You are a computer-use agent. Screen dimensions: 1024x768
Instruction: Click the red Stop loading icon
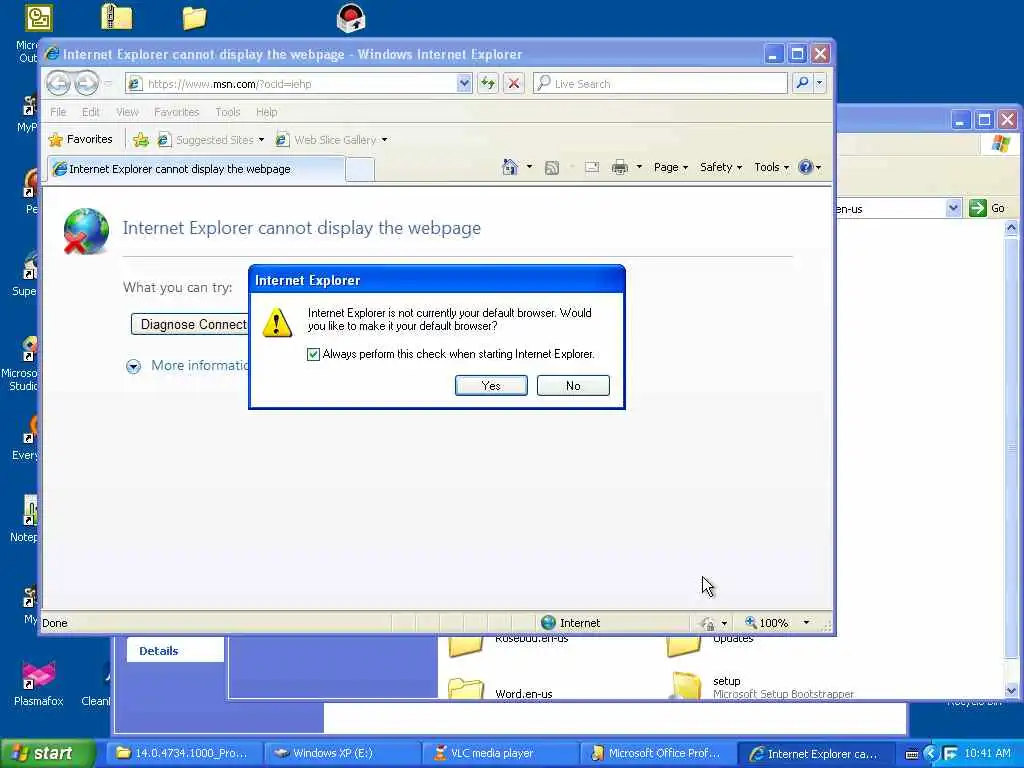[514, 83]
